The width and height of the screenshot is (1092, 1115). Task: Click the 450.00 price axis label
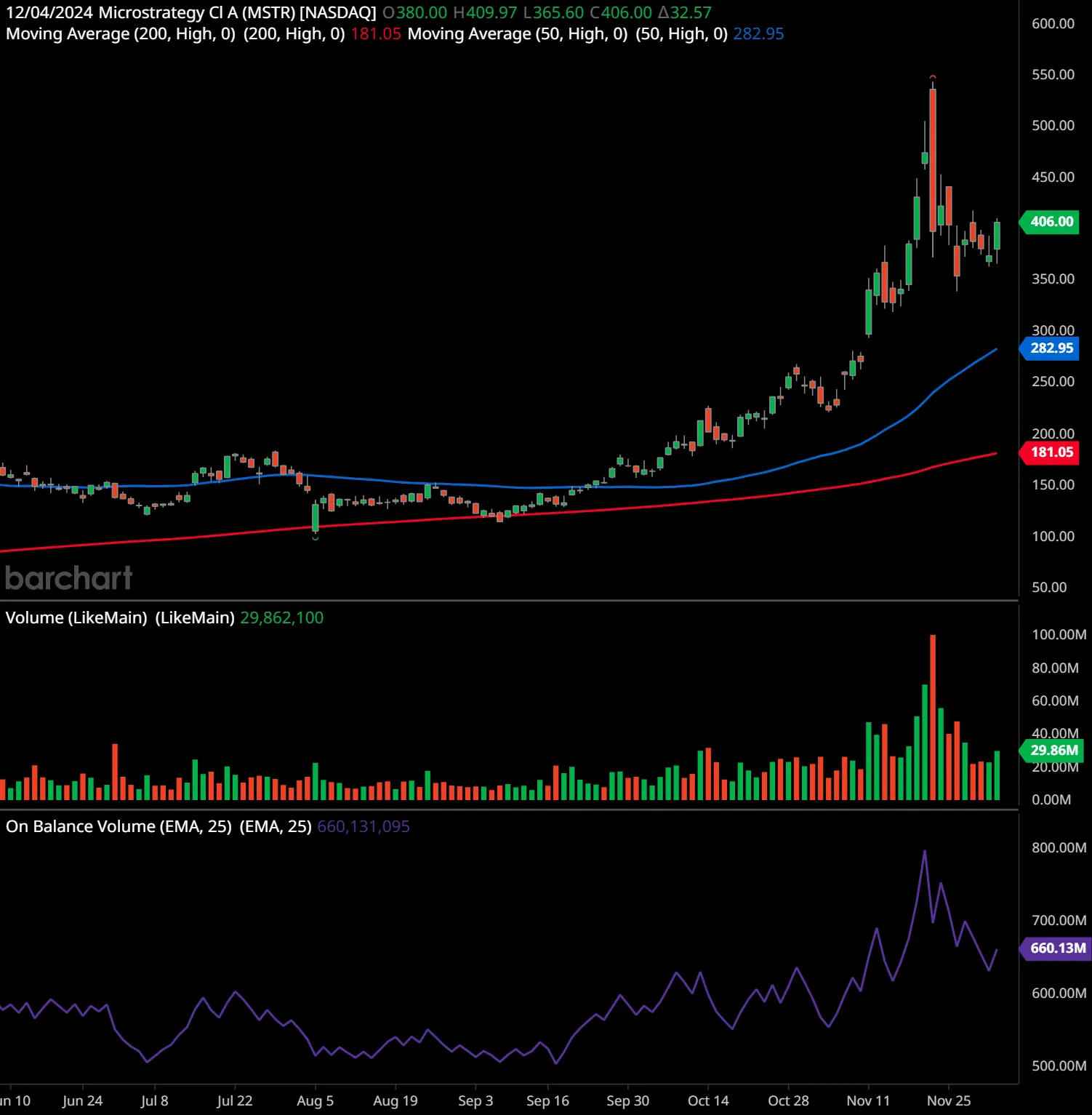tap(1053, 177)
